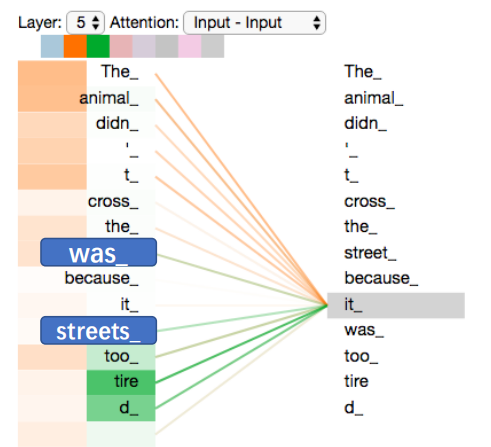491x447 pixels.
Task: Click 't_' in the right word list
Action: point(351,175)
